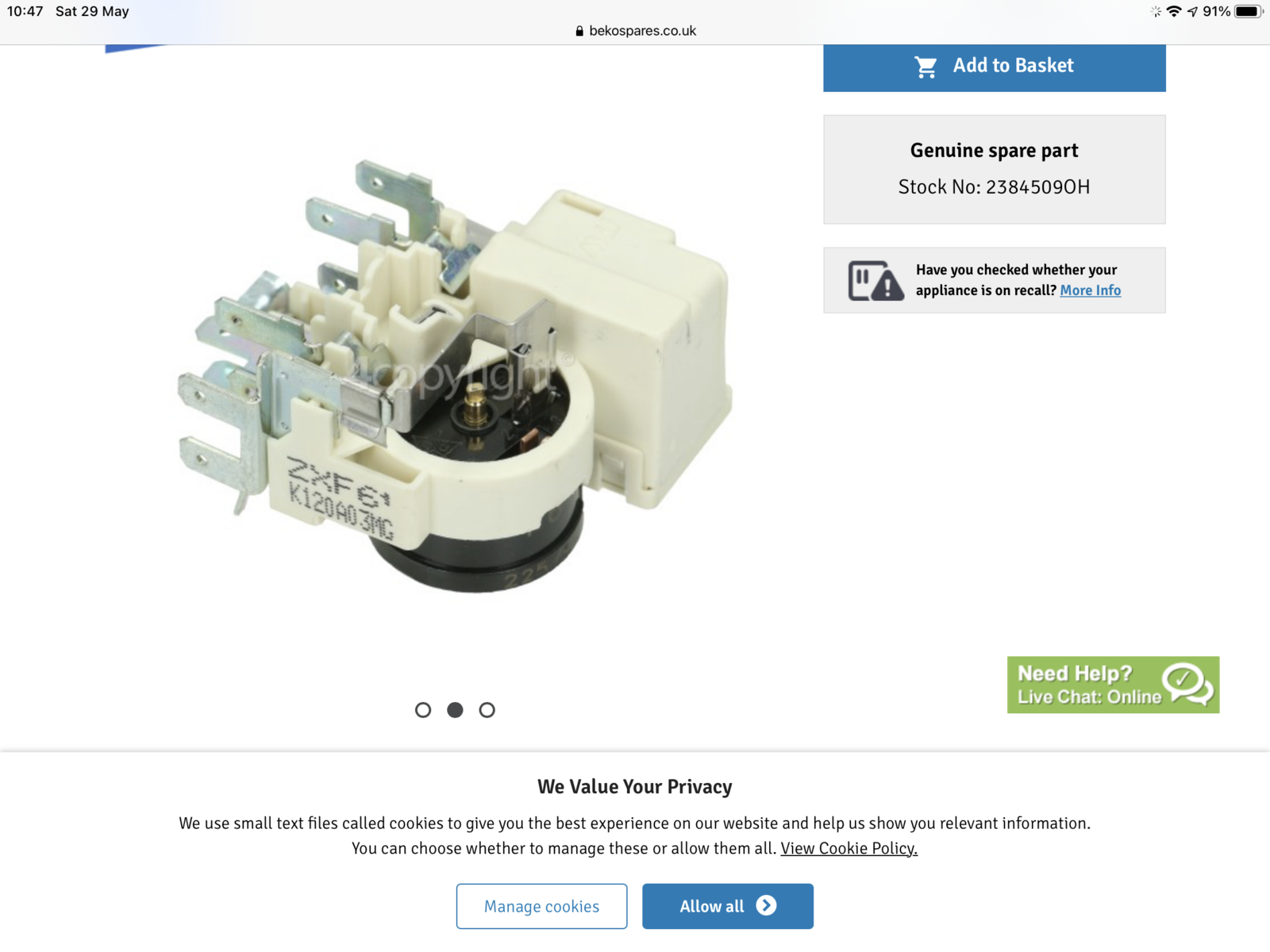This screenshot has height=952, width=1270.
Task: Click the live chat speech bubble icon
Action: pos(1187,684)
